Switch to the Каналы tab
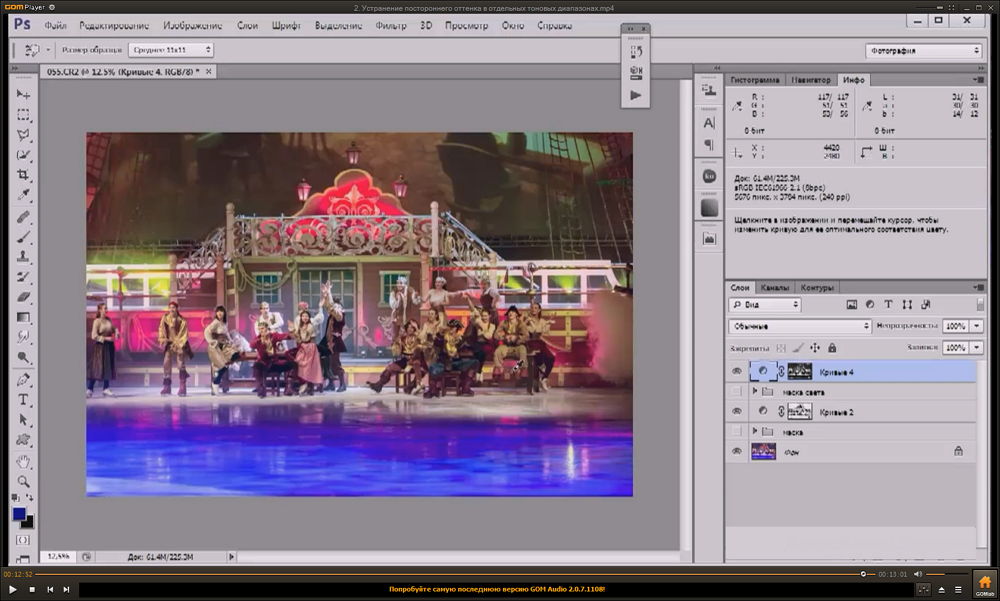 click(x=776, y=288)
